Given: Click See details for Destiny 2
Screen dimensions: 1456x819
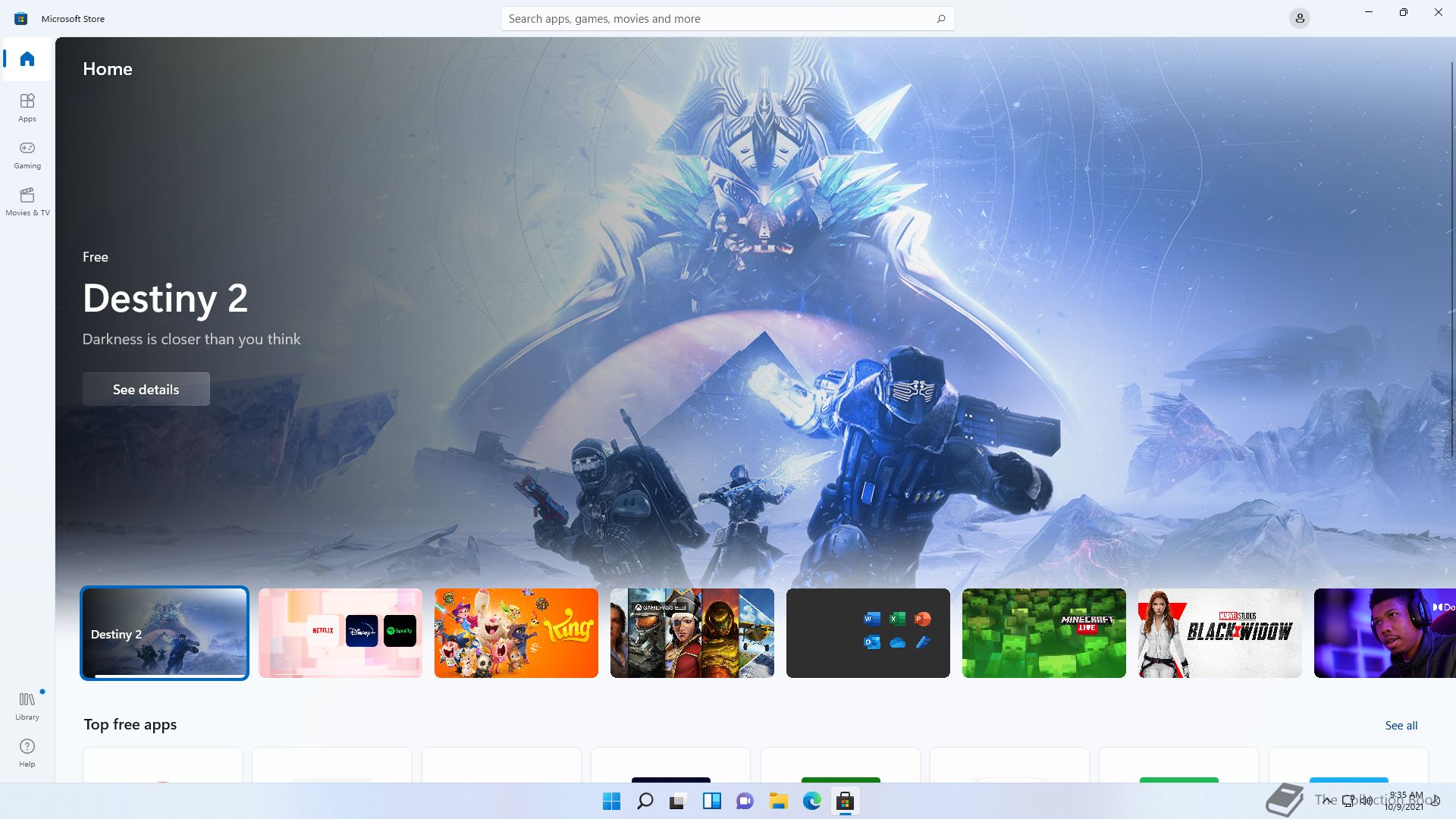Looking at the screenshot, I should [146, 389].
